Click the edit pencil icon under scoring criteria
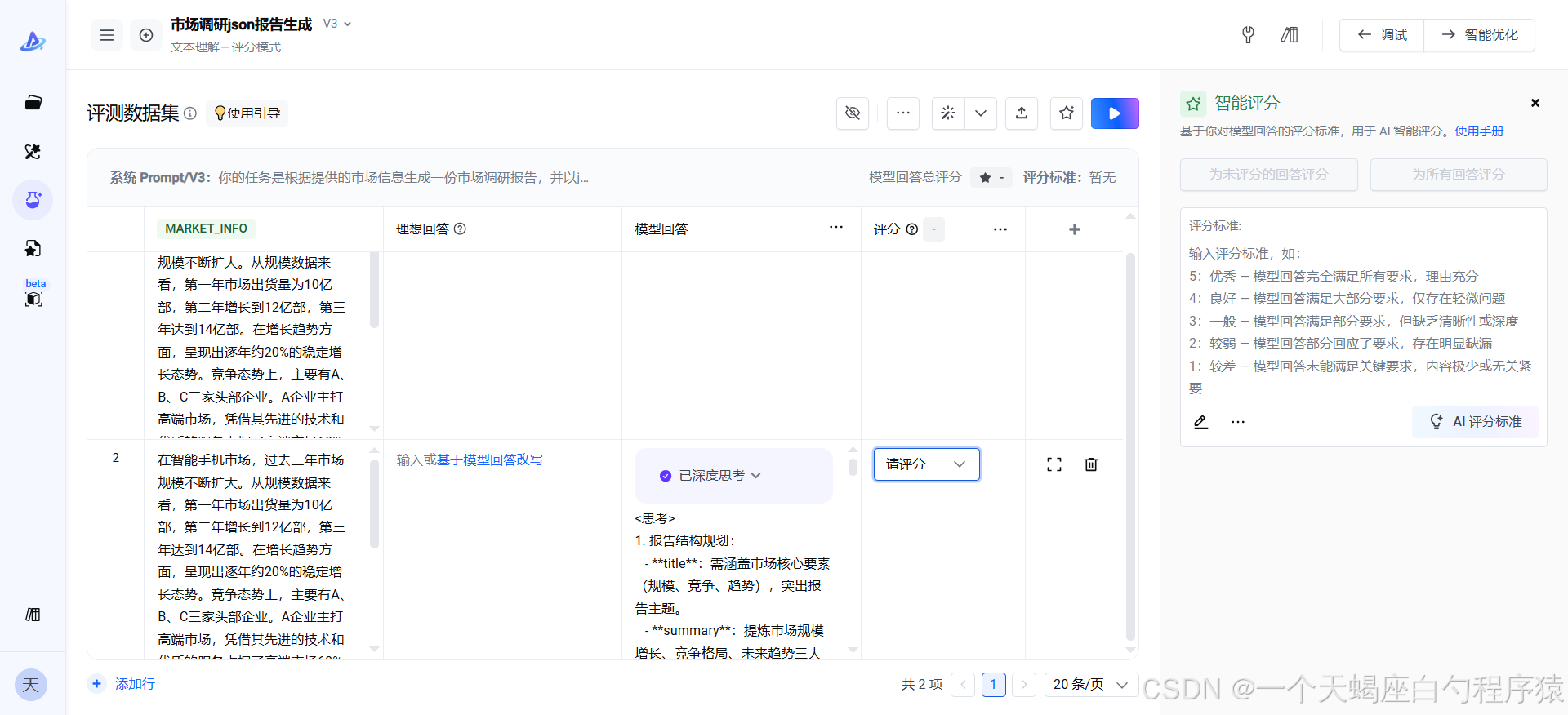This screenshot has width=1568, height=715. (1200, 422)
